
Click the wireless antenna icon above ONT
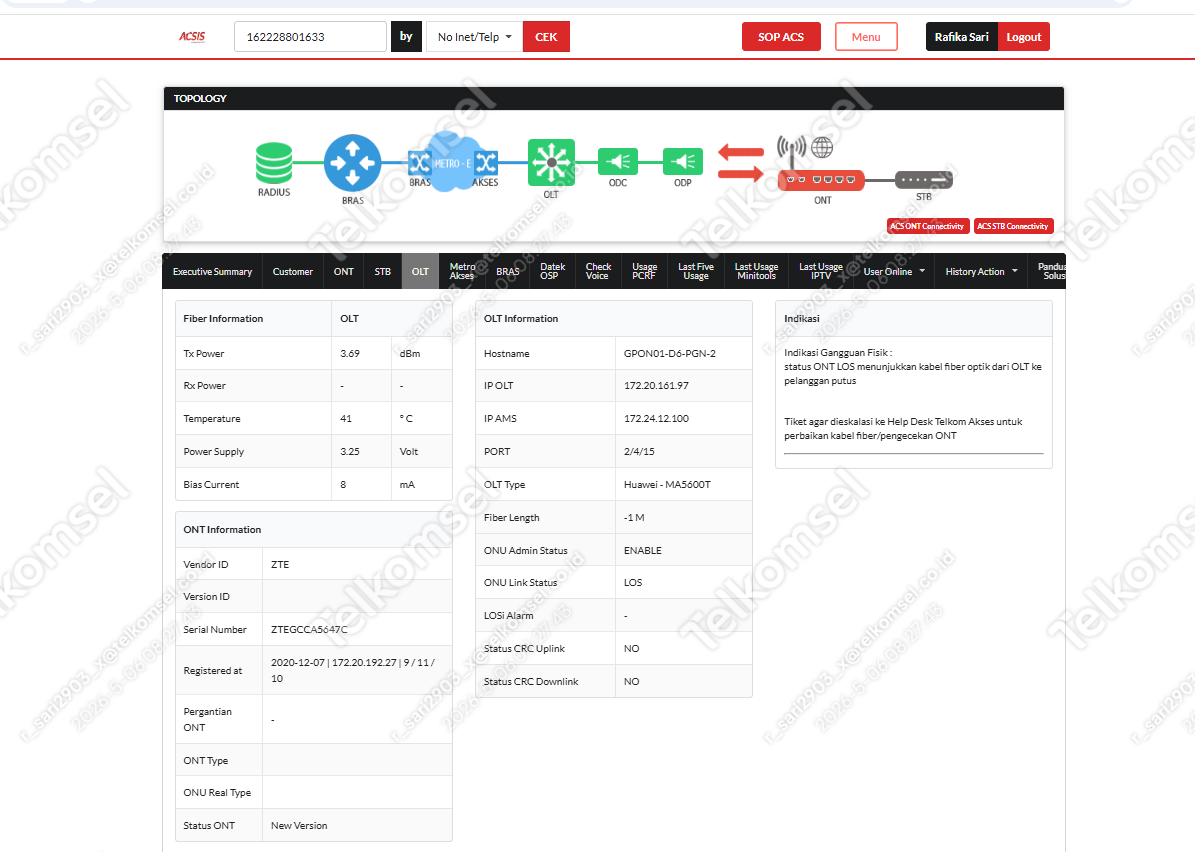click(x=792, y=151)
